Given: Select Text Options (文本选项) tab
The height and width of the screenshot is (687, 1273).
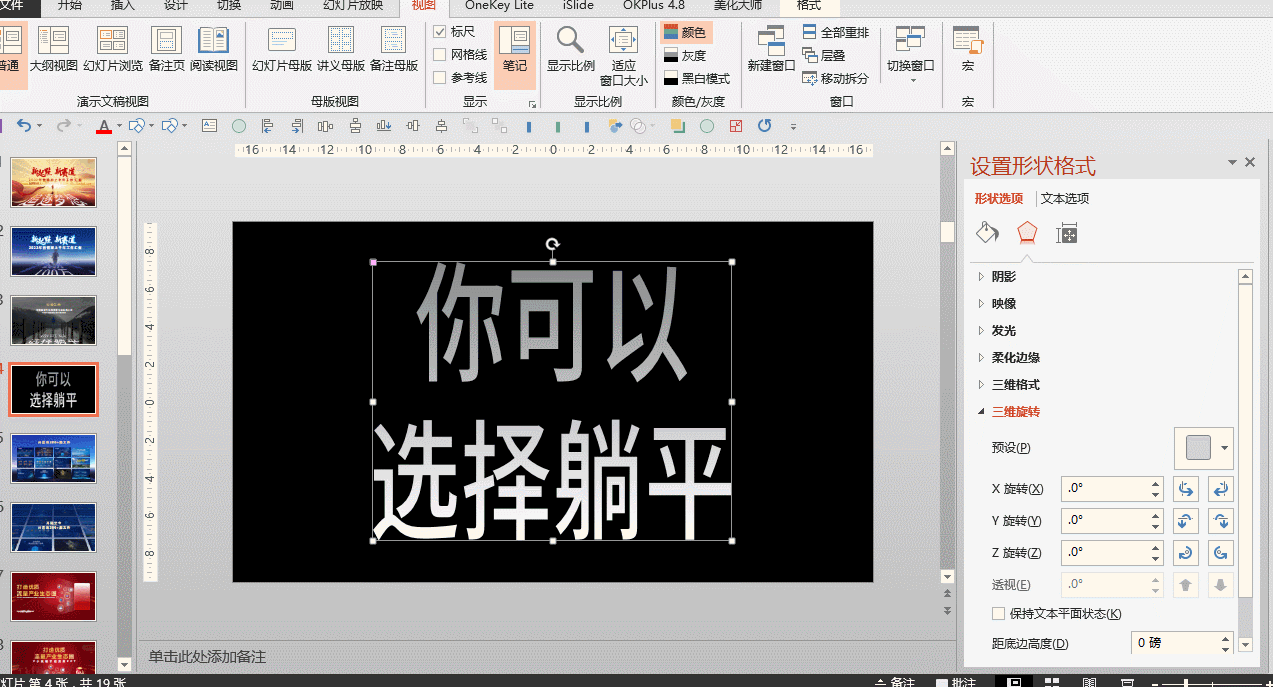Looking at the screenshot, I should click(x=1065, y=198).
